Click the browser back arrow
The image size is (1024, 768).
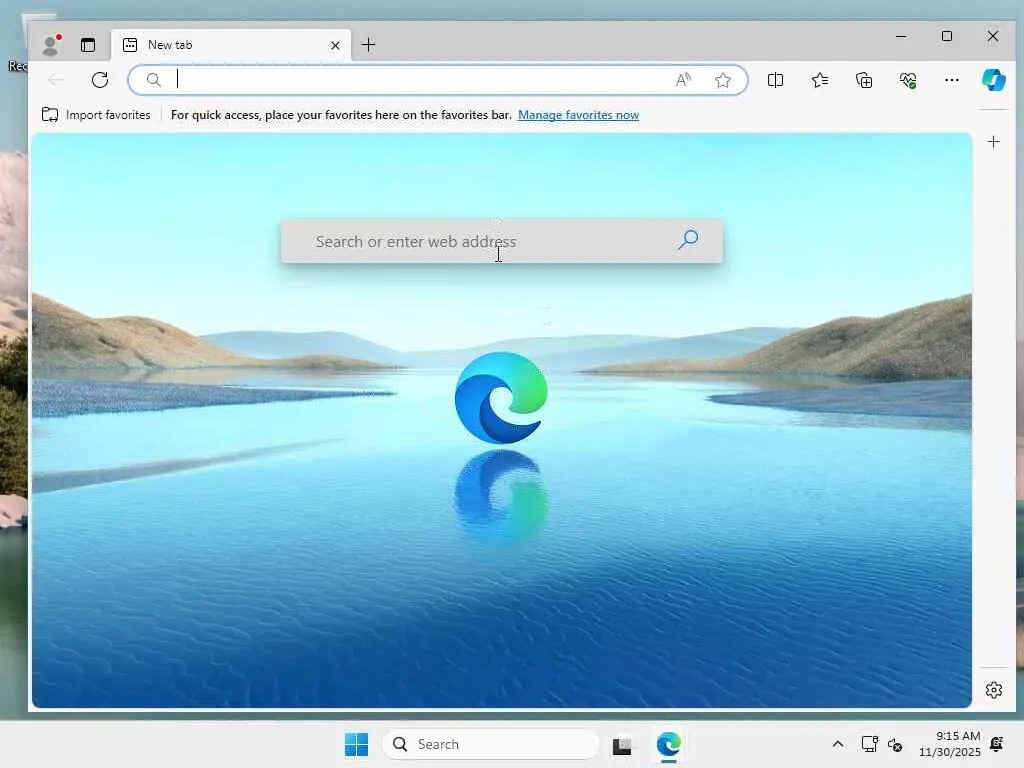coord(56,80)
